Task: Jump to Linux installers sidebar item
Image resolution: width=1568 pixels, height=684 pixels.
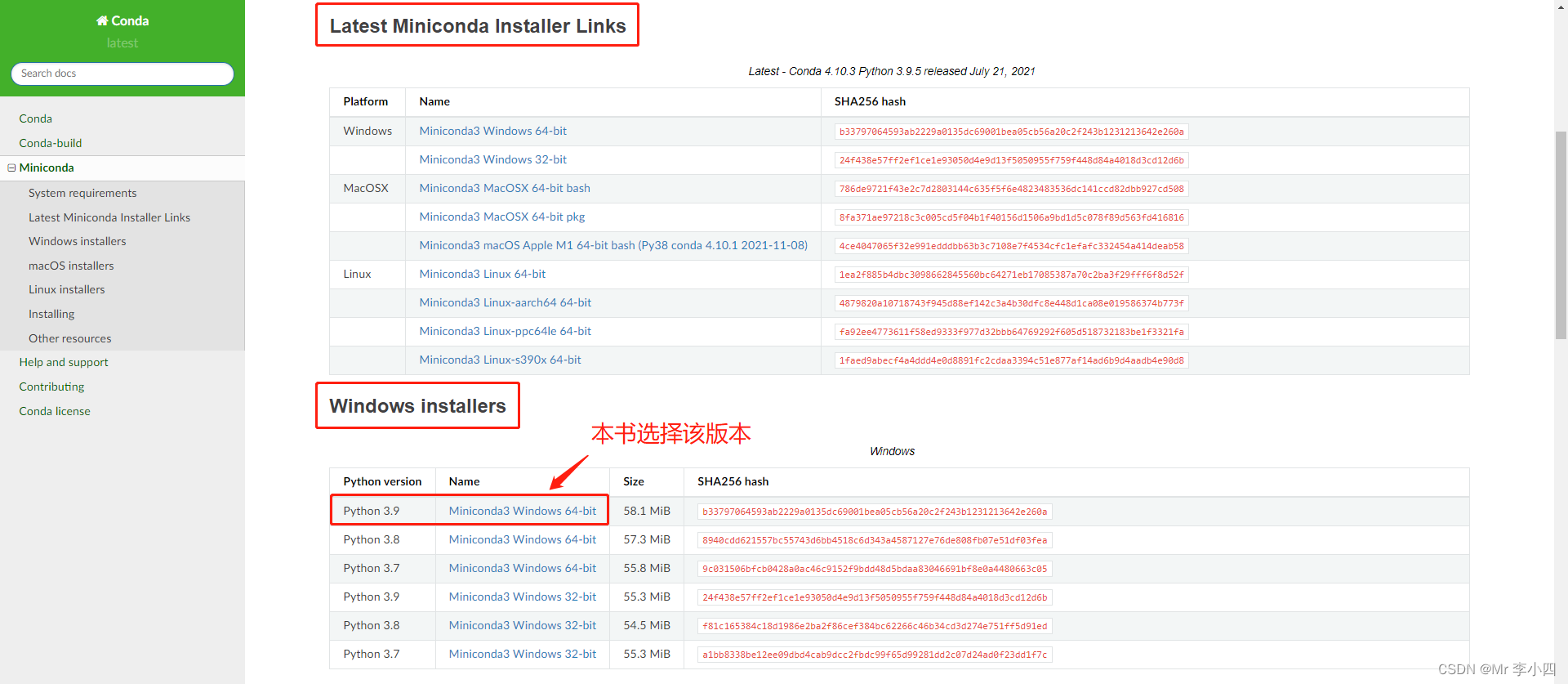Action: 67,289
